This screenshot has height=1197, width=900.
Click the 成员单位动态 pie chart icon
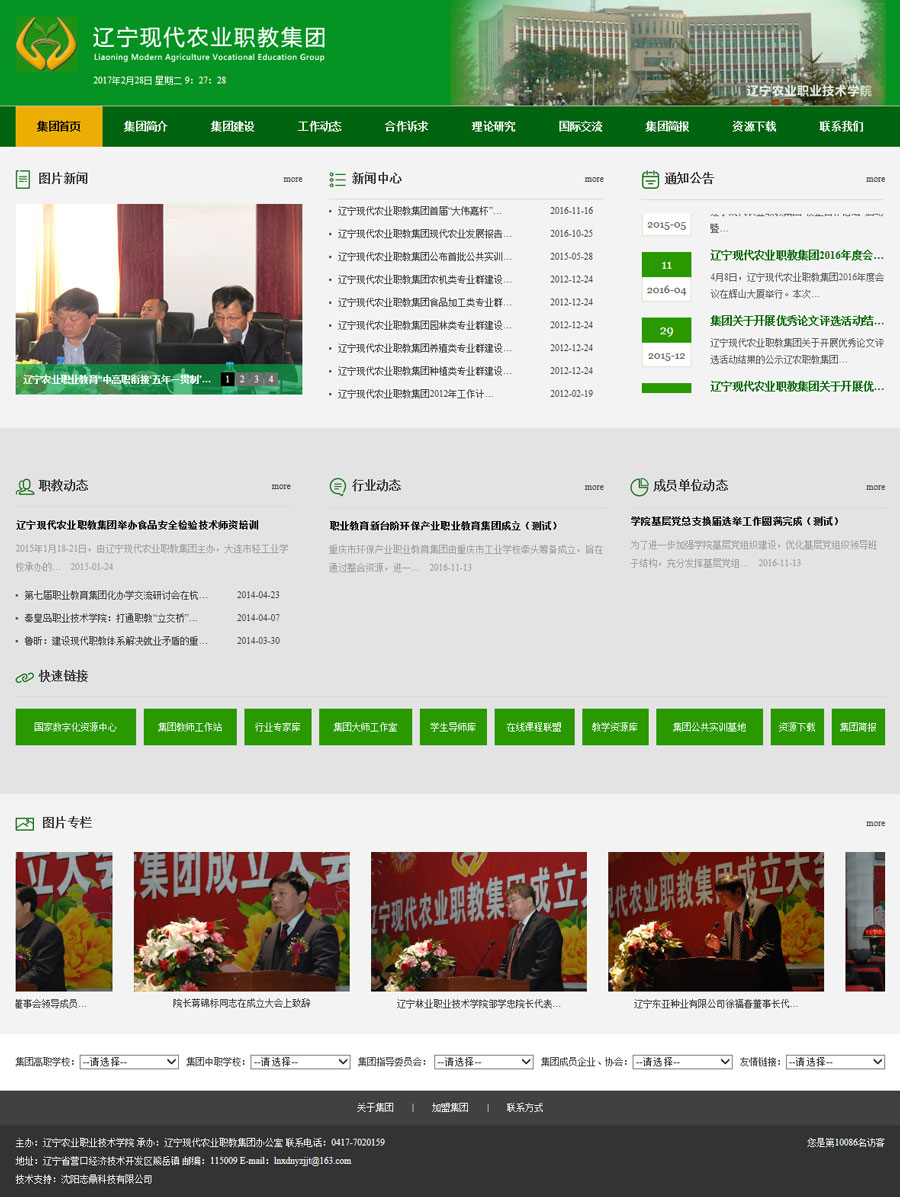(639, 486)
